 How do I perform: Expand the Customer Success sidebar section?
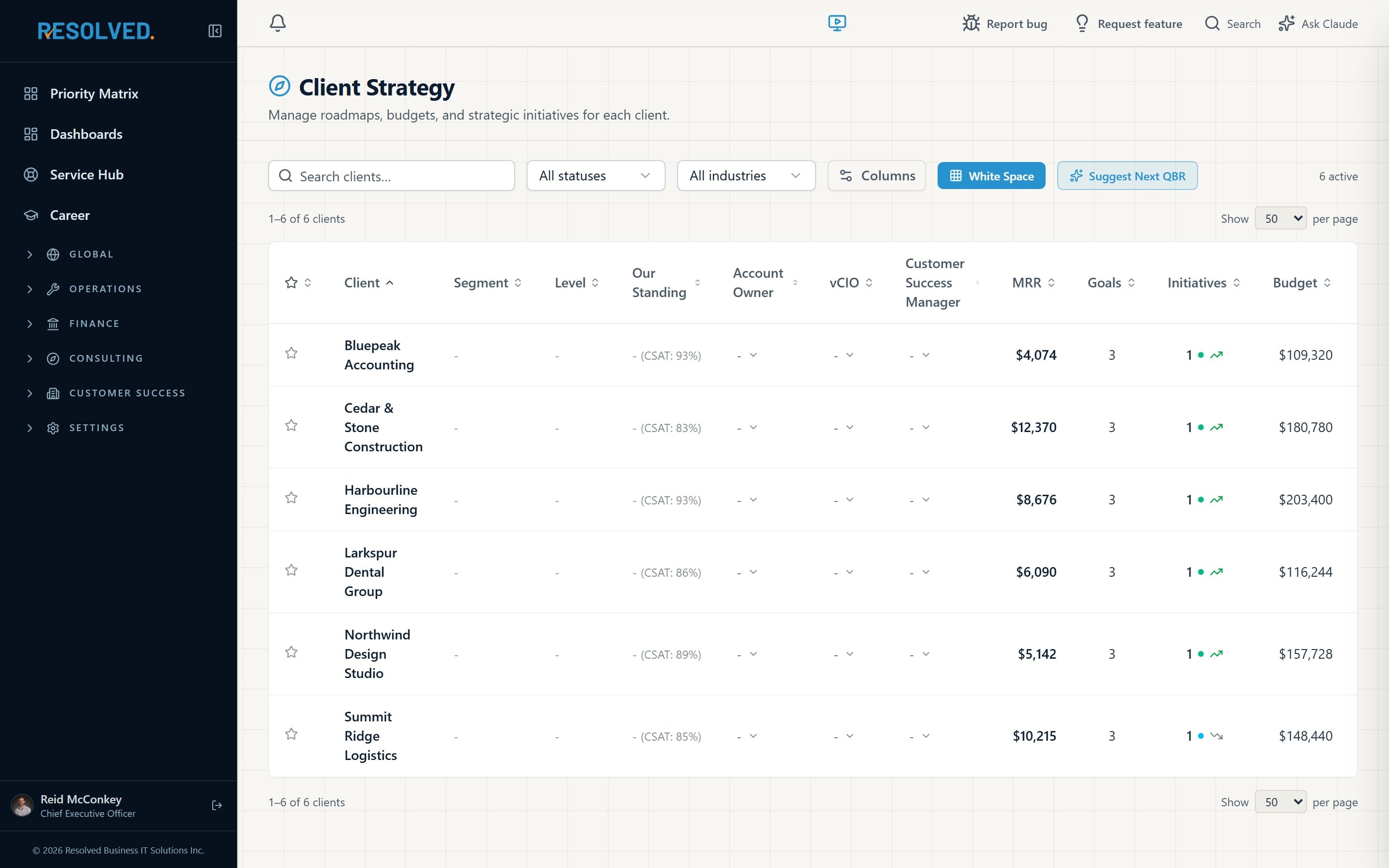coord(118,393)
